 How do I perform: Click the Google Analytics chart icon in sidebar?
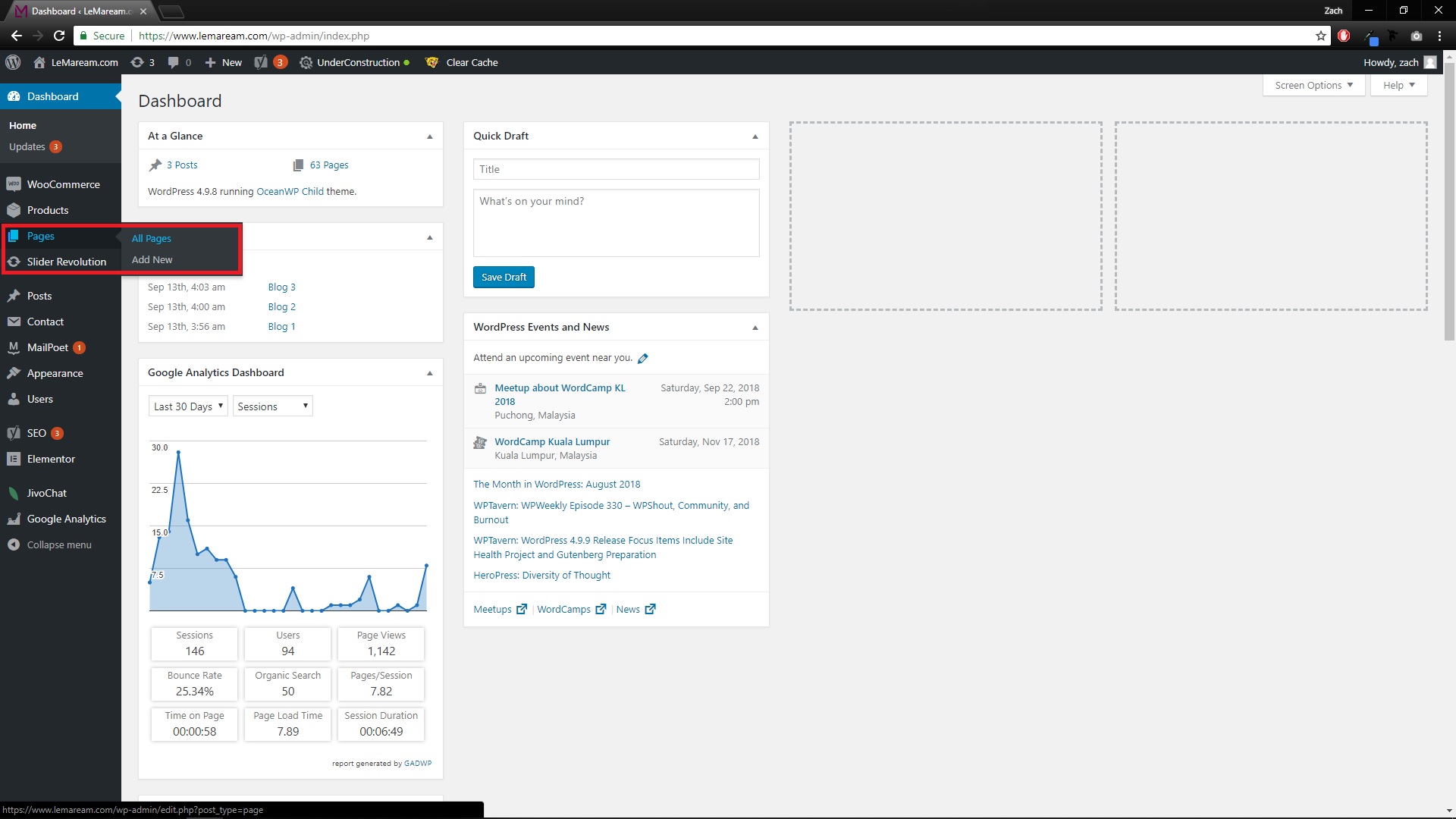pyautogui.click(x=14, y=519)
